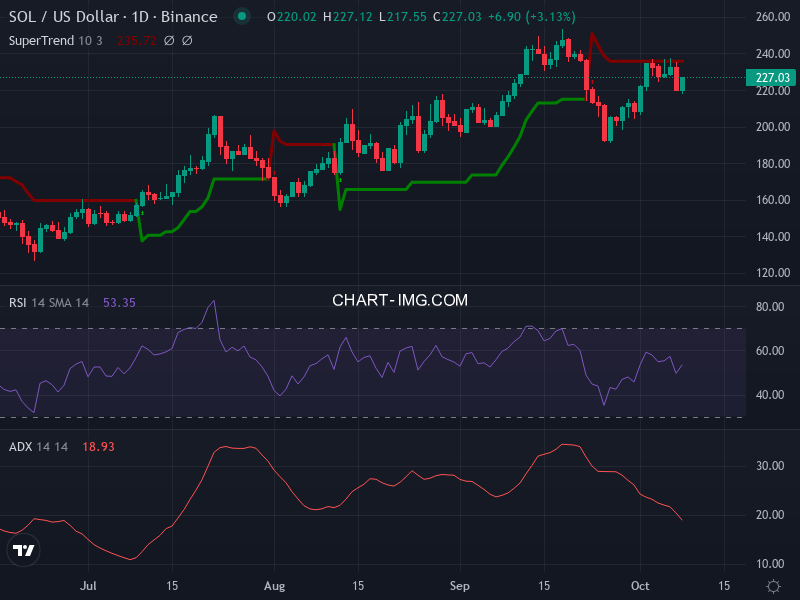
Task: Click the TradingView logo icon
Action: tap(24, 551)
